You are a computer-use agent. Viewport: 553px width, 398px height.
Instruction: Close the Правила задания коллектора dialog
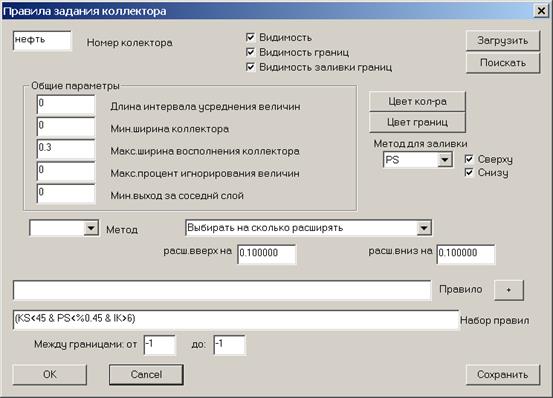(x=541, y=11)
